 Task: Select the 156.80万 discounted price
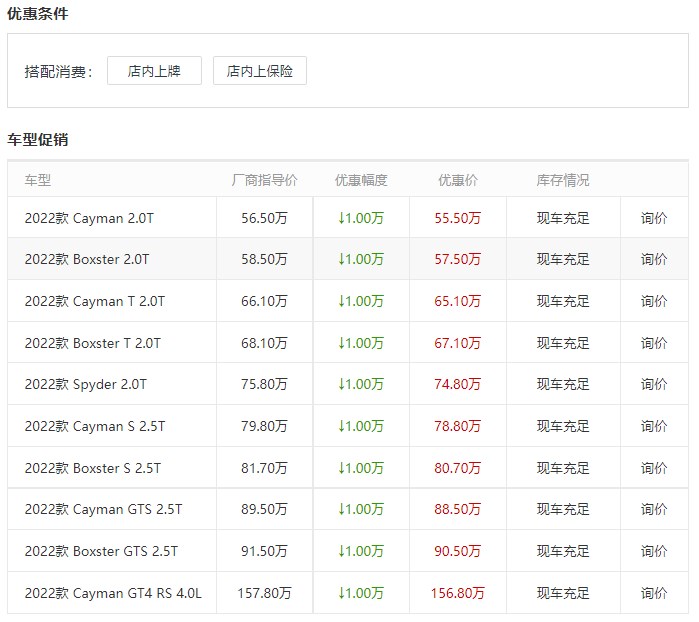457,593
